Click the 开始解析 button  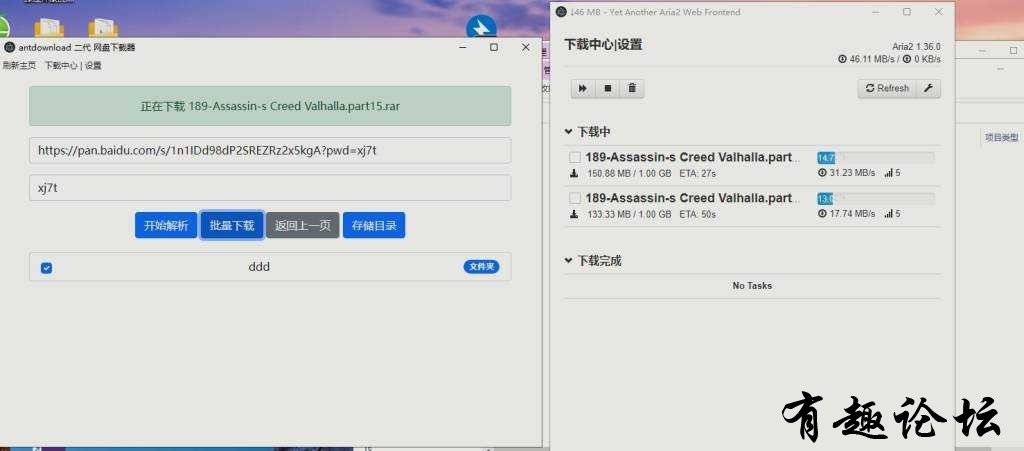(x=166, y=225)
